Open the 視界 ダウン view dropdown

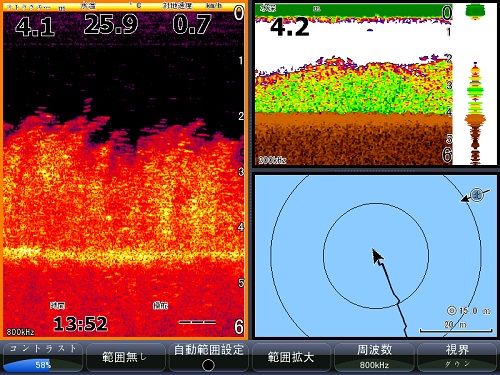click(x=457, y=357)
